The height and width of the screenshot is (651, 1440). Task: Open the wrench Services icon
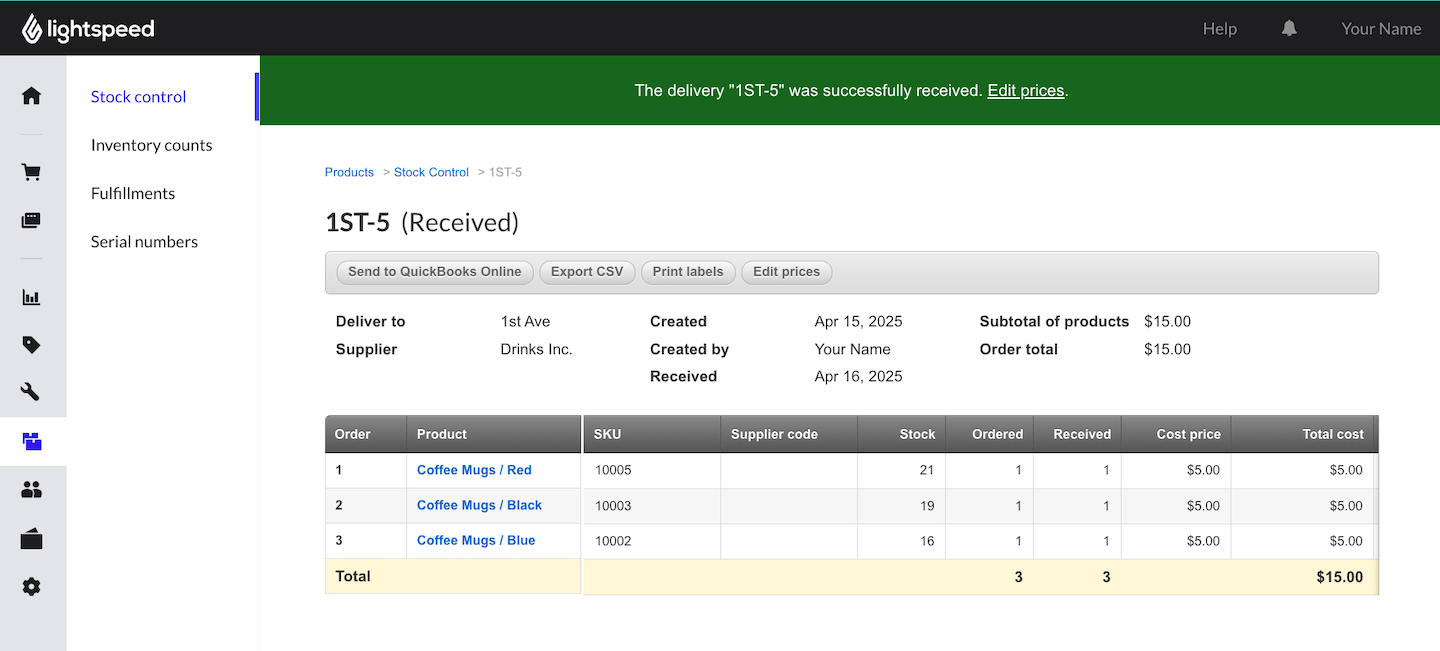[x=32, y=392]
